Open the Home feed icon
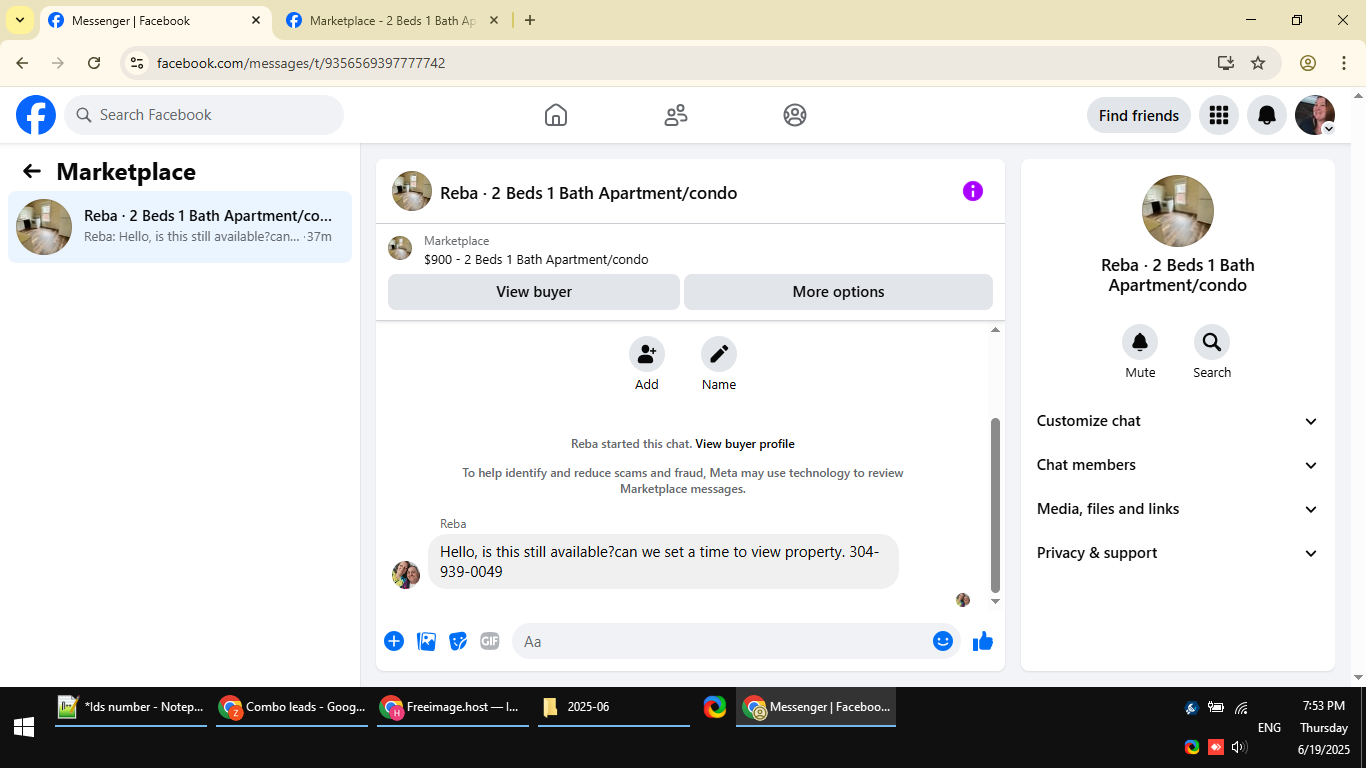This screenshot has width=1366, height=768. click(x=556, y=115)
